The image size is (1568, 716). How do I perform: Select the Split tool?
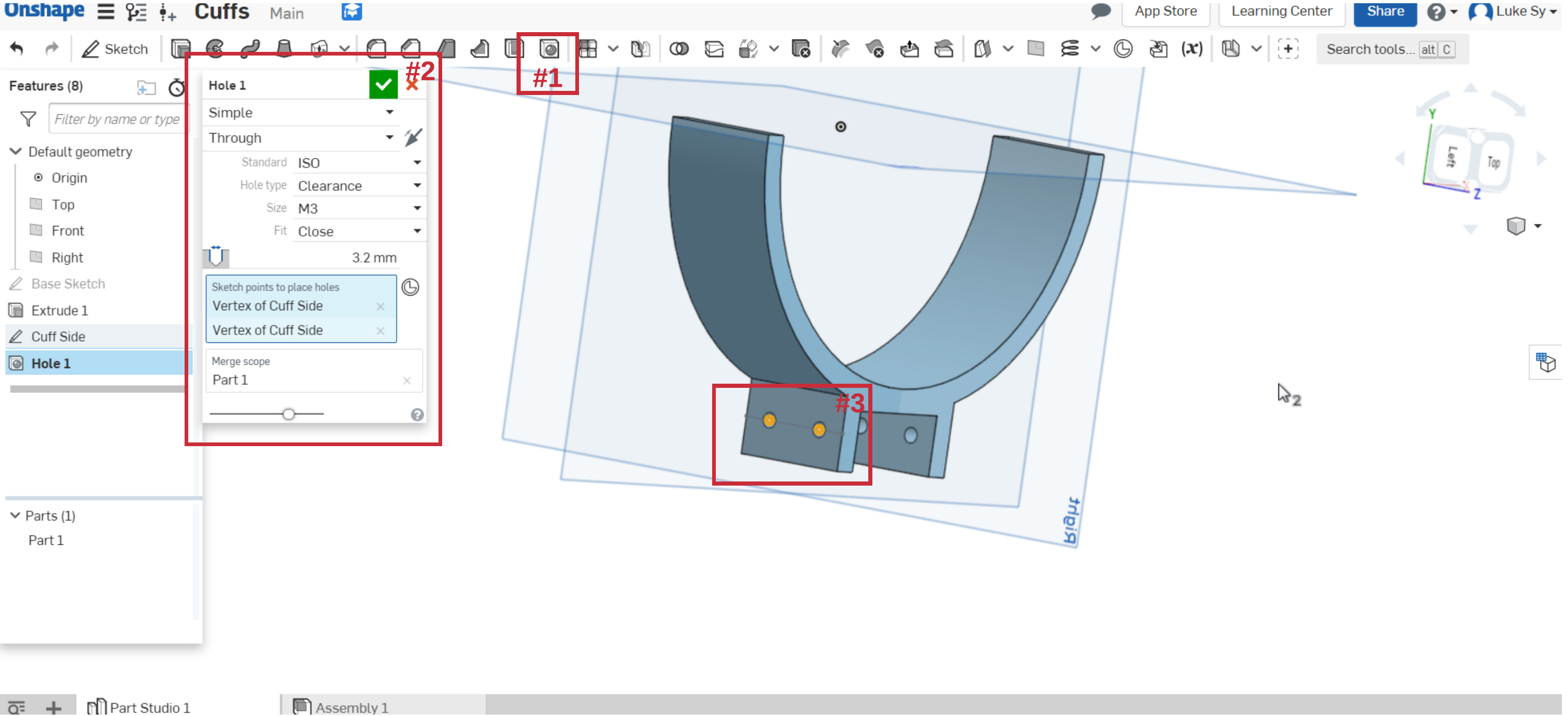coord(714,49)
